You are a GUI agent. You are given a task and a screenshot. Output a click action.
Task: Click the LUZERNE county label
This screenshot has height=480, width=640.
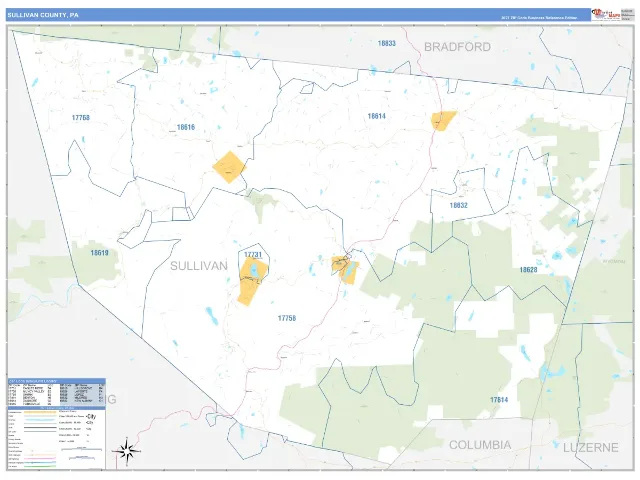pos(591,448)
